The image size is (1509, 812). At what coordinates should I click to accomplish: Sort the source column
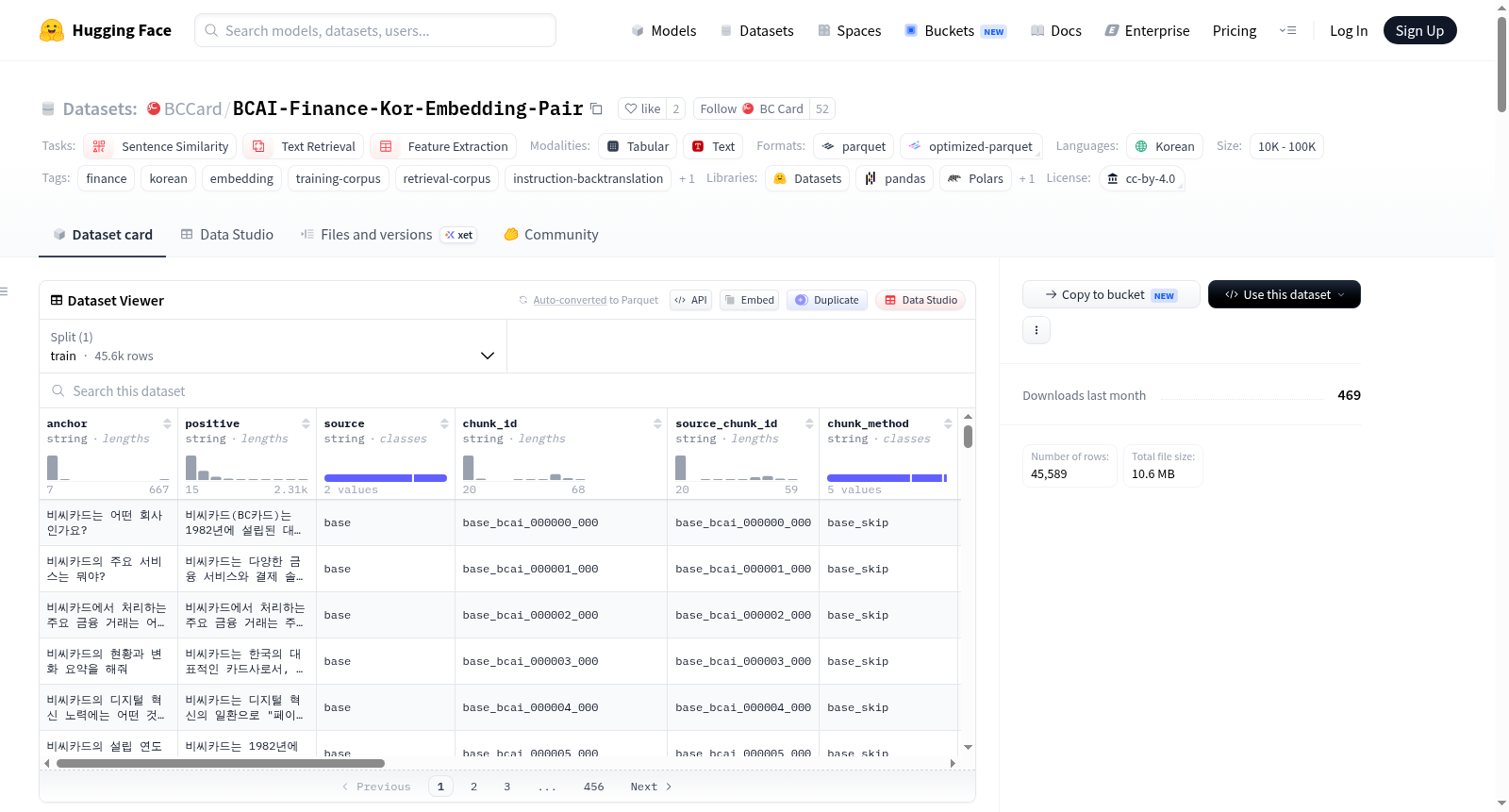click(444, 423)
